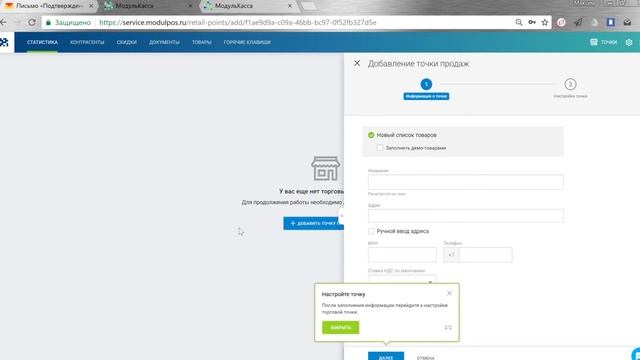640x360 pixels.
Task: Close the Добавление точки продаж panel
Action: pos(357,63)
